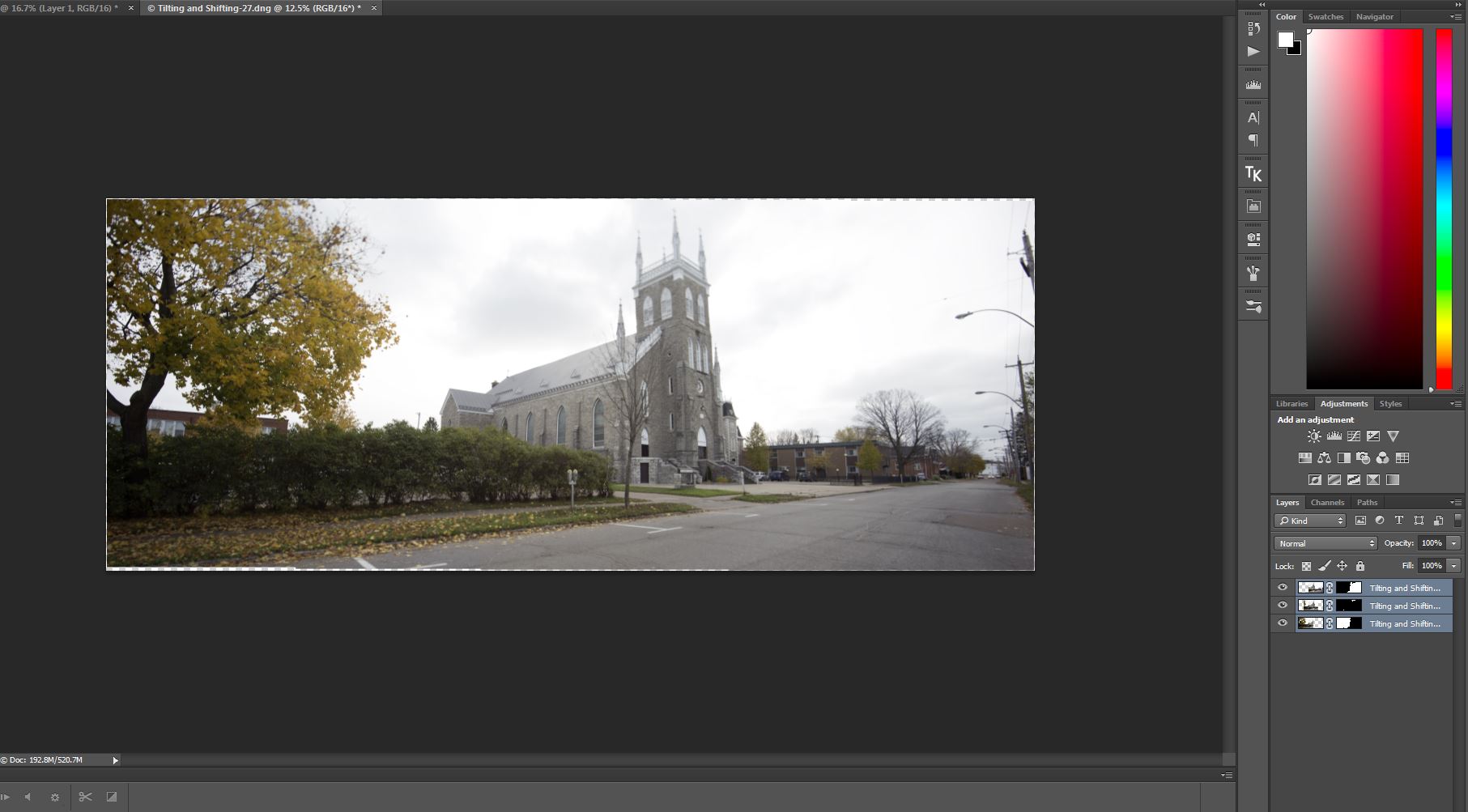Expand the status bar Doc info arrow
The image size is (1468, 812).
point(115,760)
